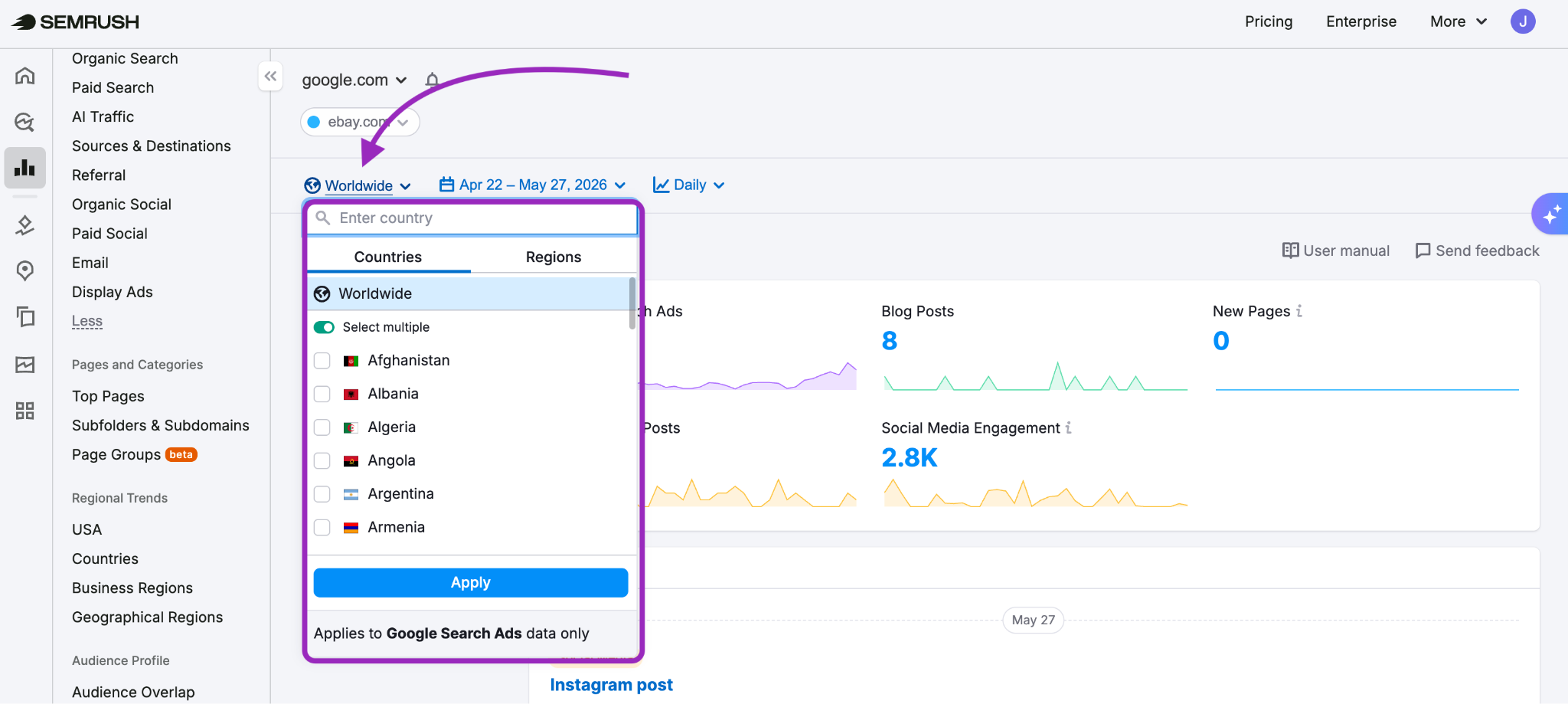The image size is (1568, 704).
Task: Collapse the Worldwide location dropdown
Action: [358, 185]
